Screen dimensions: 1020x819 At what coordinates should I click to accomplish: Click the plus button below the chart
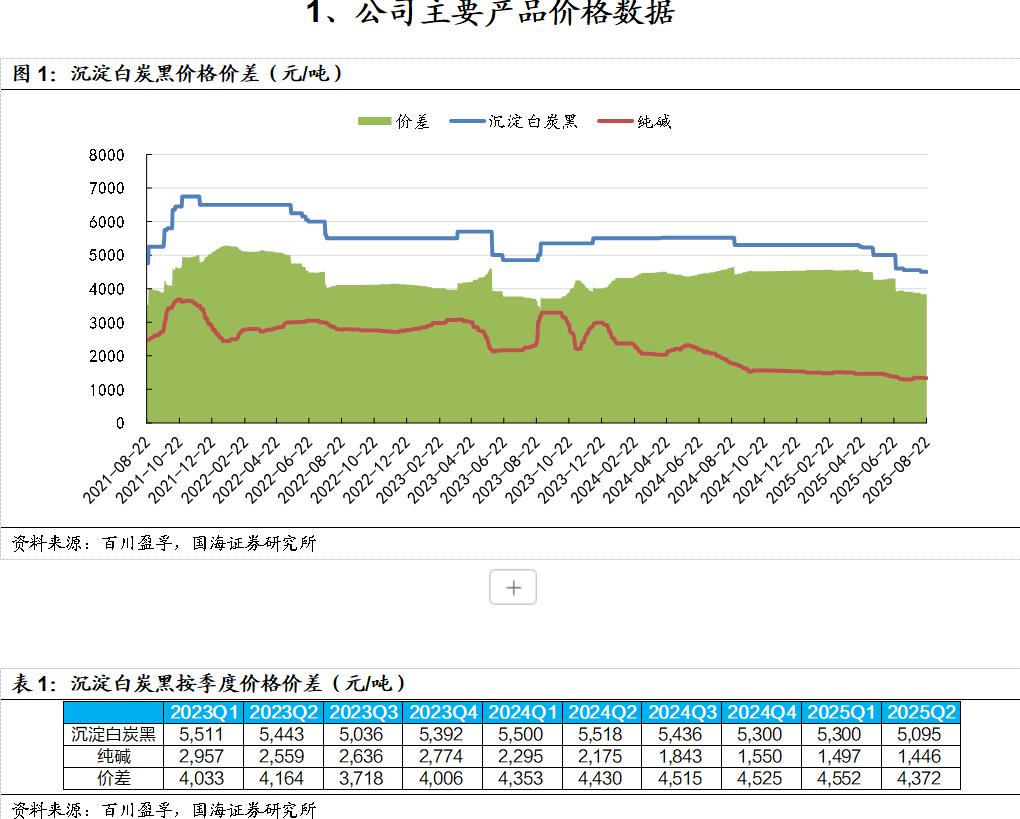click(x=513, y=587)
